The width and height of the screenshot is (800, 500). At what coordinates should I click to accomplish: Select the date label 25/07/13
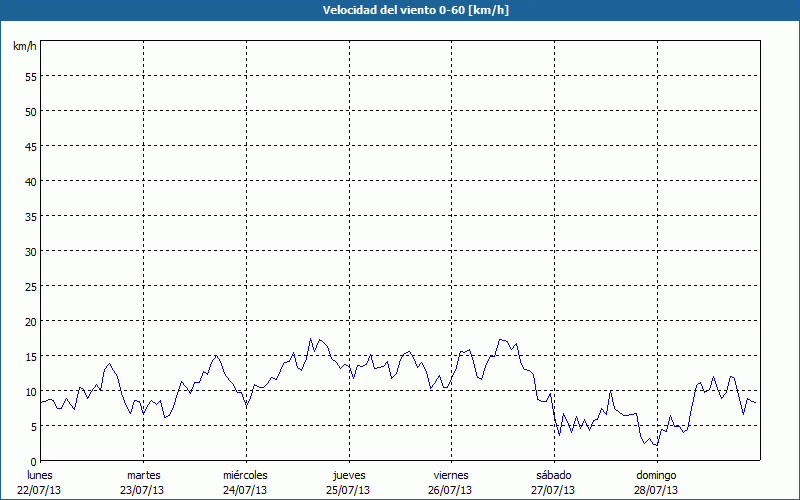348,490
